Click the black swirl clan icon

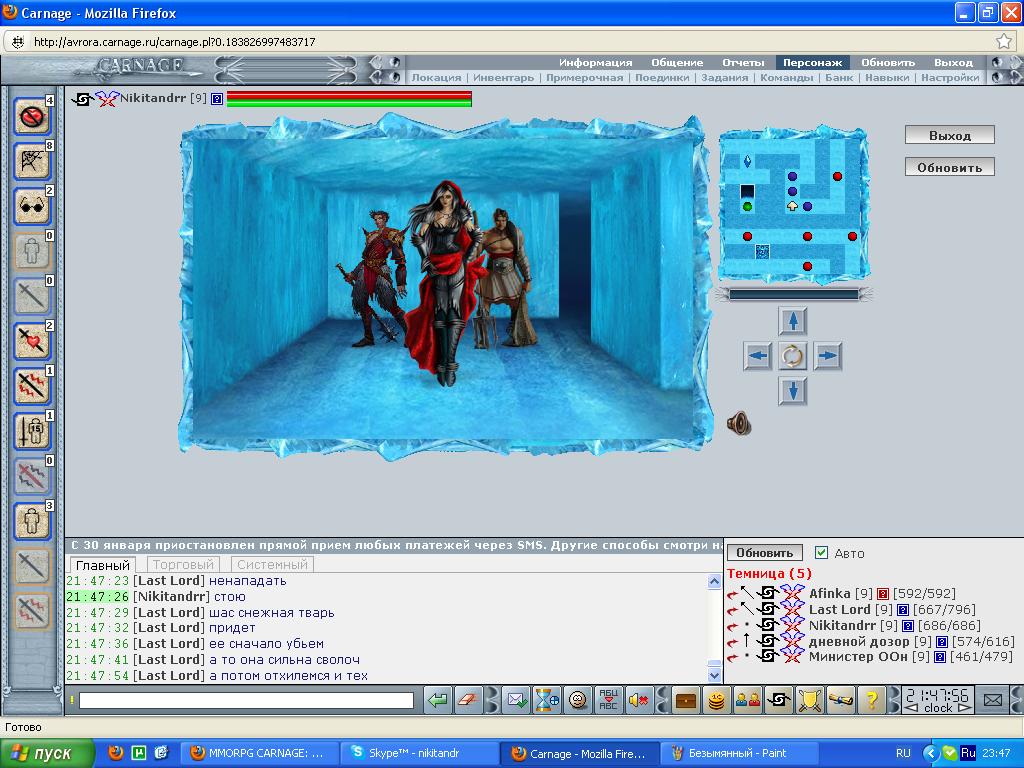click(x=778, y=701)
